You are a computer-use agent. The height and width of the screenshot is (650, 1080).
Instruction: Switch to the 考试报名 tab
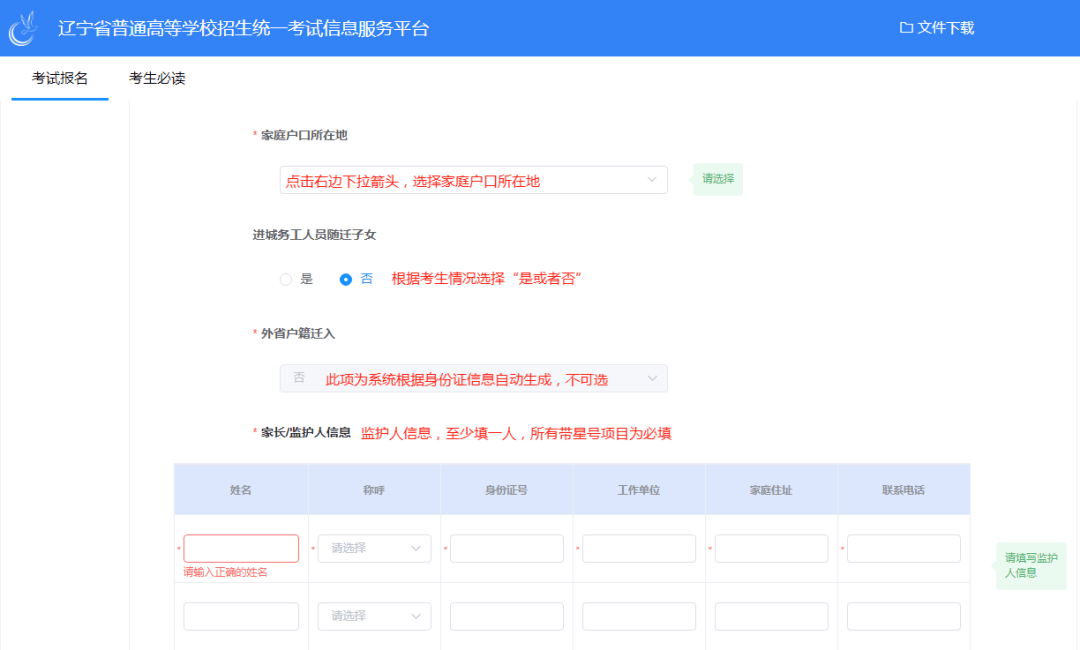tap(60, 78)
